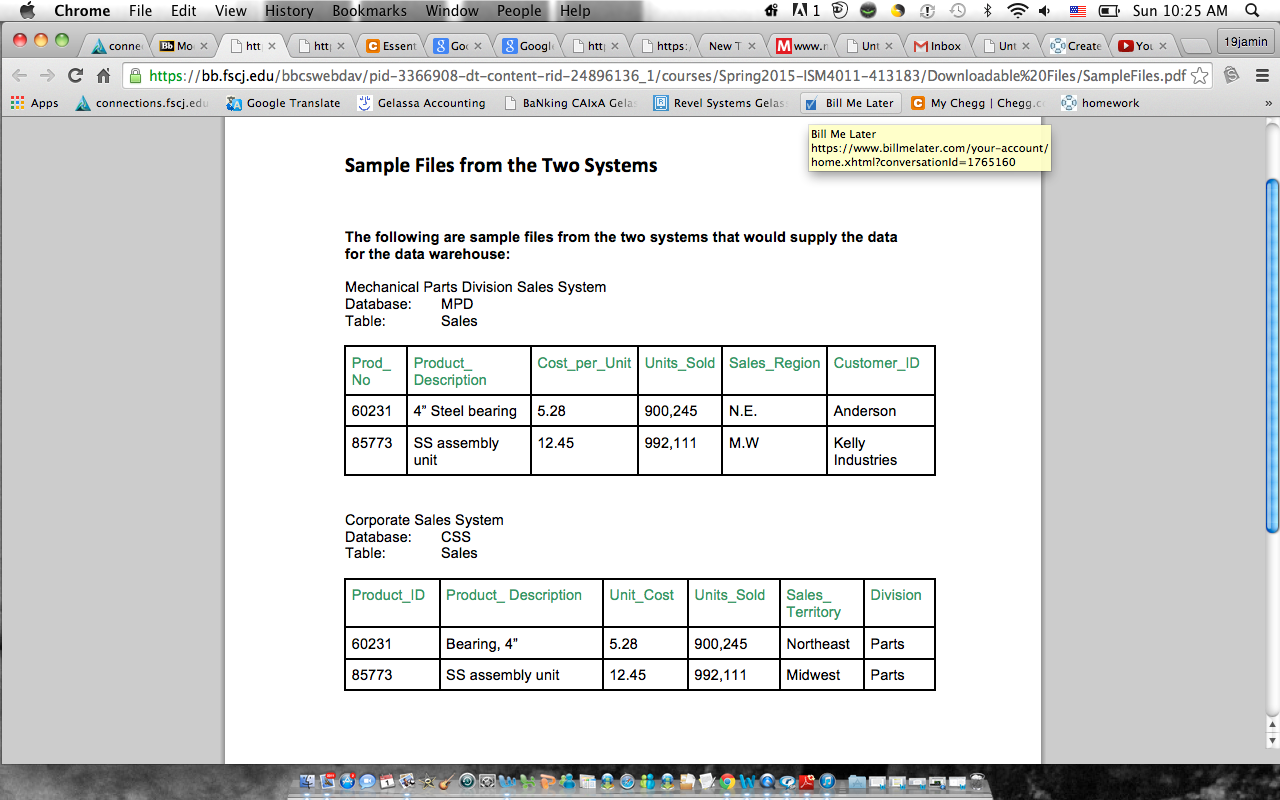Viewport: 1280px width, 800px height.
Task: Expand the bookmarks overflow chevron
Action: [x=1268, y=103]
